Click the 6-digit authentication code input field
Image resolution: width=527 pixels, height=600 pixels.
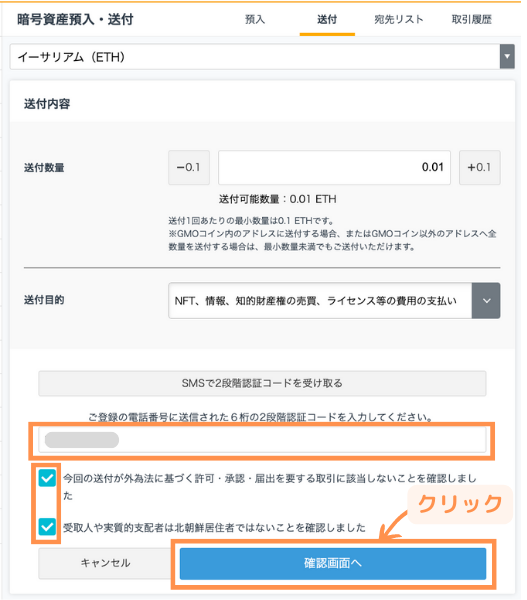click(x=262, y=440)
